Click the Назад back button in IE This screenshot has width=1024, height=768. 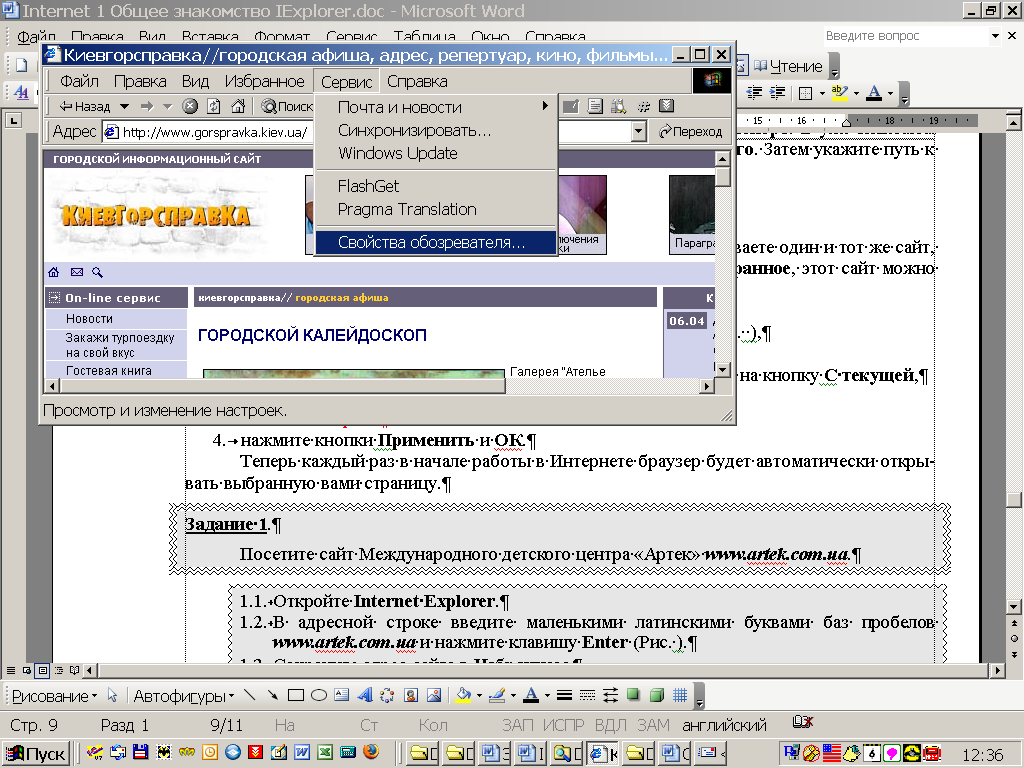[x=85, y=106]
